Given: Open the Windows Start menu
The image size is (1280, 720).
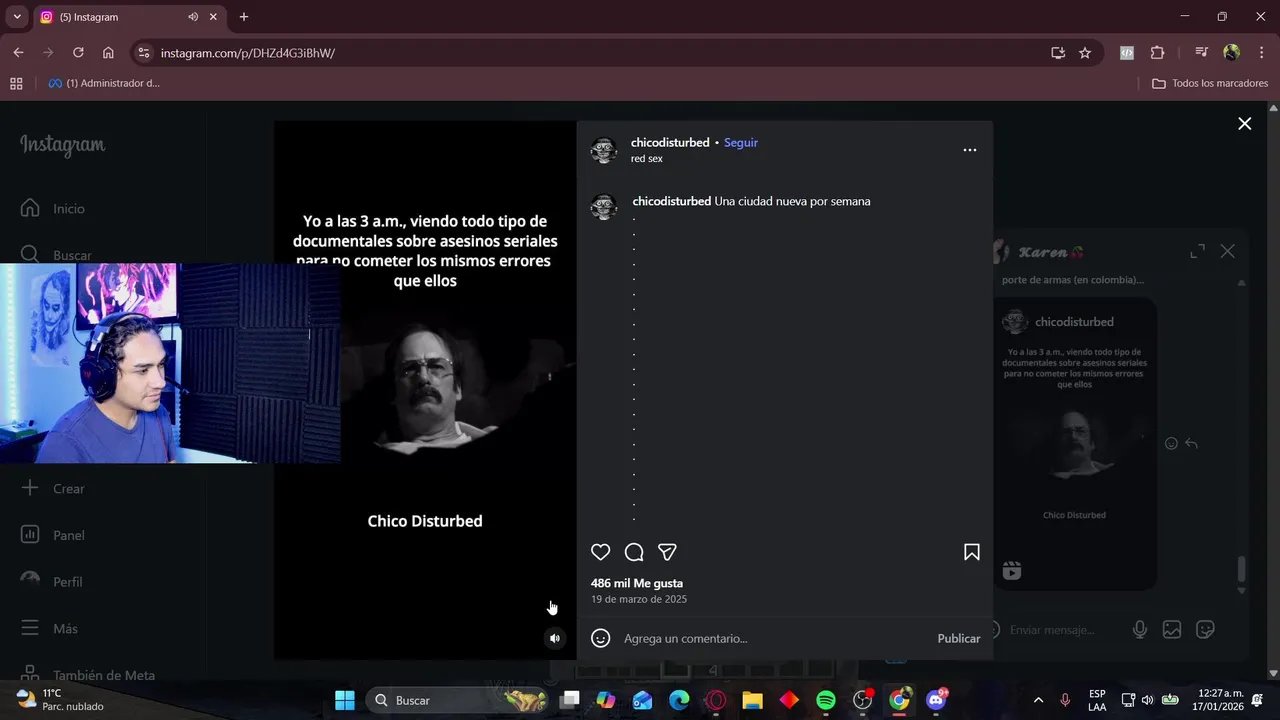Looking at the screenshot, I should (x=345, y=700).
